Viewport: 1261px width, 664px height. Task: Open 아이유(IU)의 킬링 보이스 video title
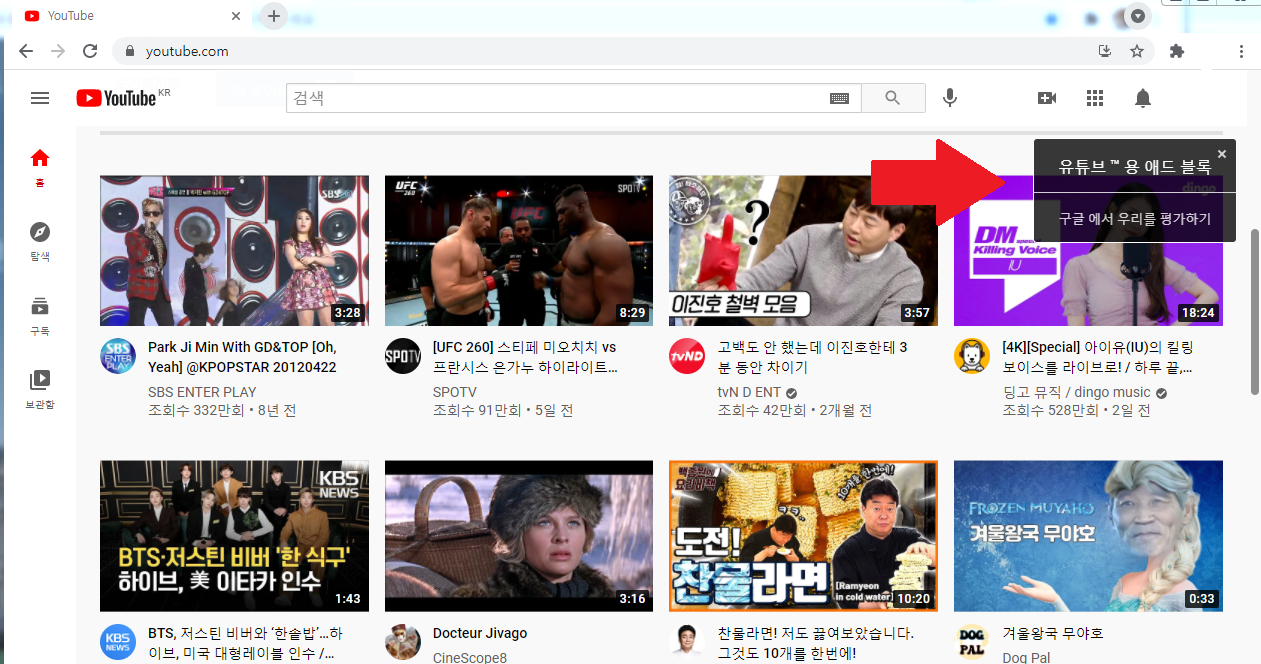click(x=1098, y=357)
